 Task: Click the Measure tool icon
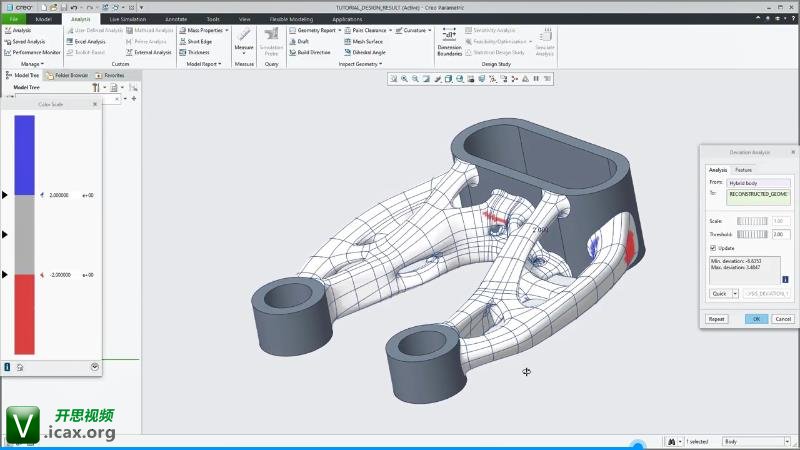(244, 36)
